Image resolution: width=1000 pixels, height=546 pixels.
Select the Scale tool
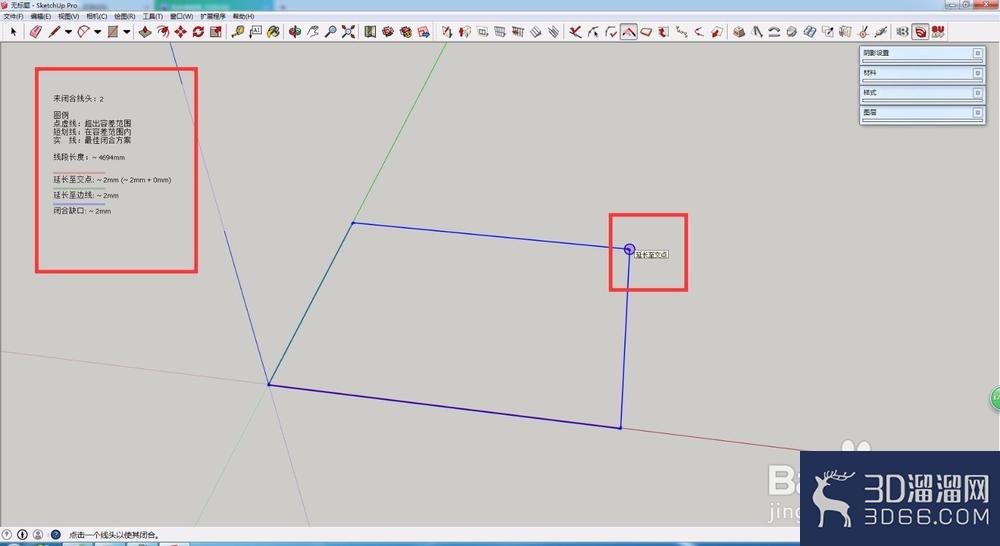coord(216,32)
